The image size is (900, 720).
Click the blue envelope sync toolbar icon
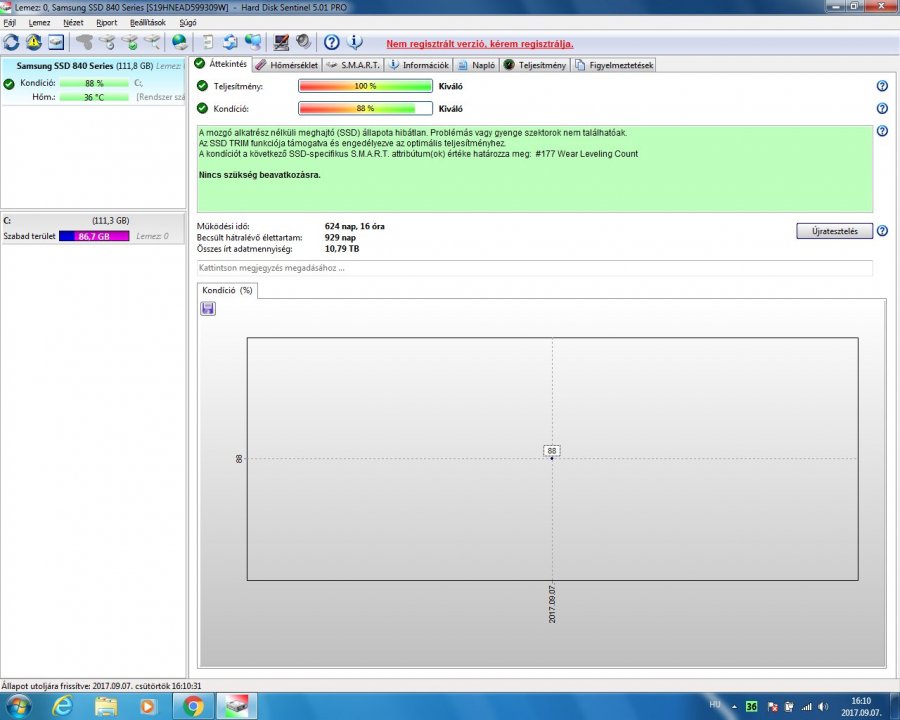tap(230, 42)
